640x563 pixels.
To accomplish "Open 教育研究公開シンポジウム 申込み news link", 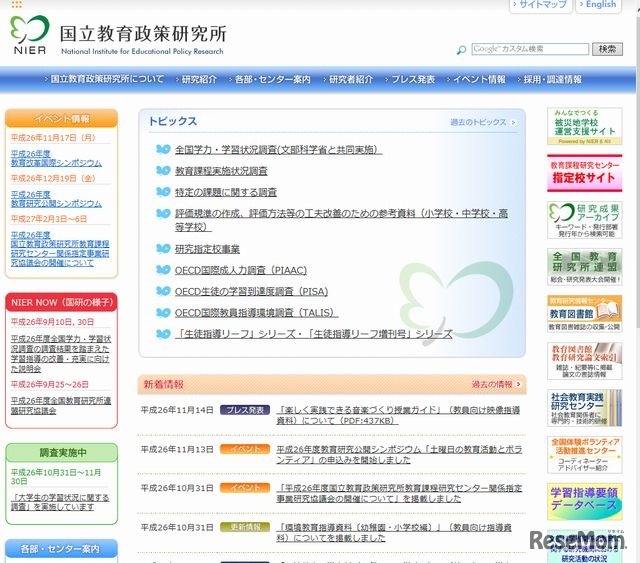I will (399, 454).
